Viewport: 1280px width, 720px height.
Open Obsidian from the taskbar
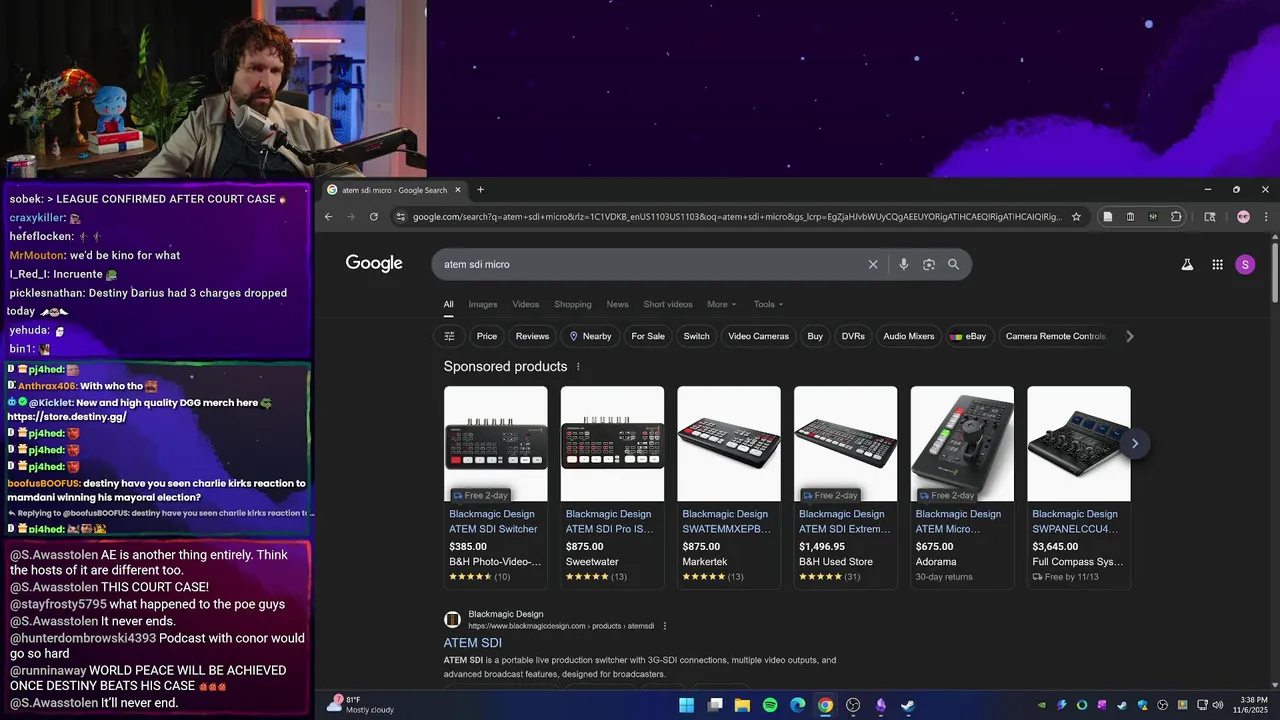point(881,705)
